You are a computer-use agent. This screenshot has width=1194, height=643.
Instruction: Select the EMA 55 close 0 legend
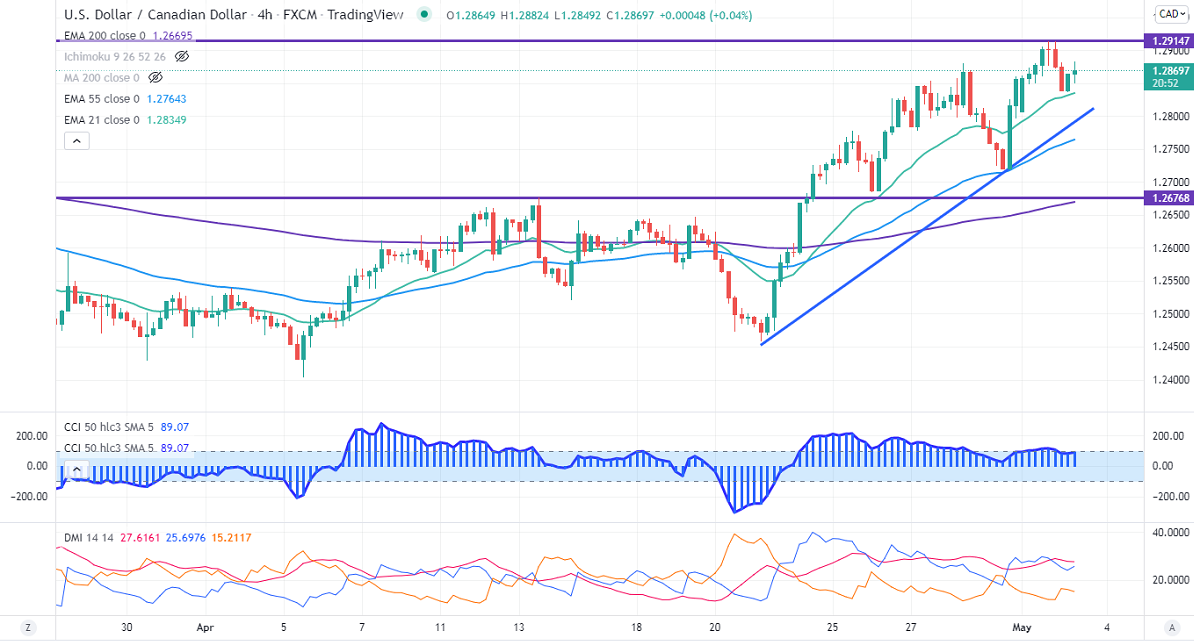coord(102,99)
